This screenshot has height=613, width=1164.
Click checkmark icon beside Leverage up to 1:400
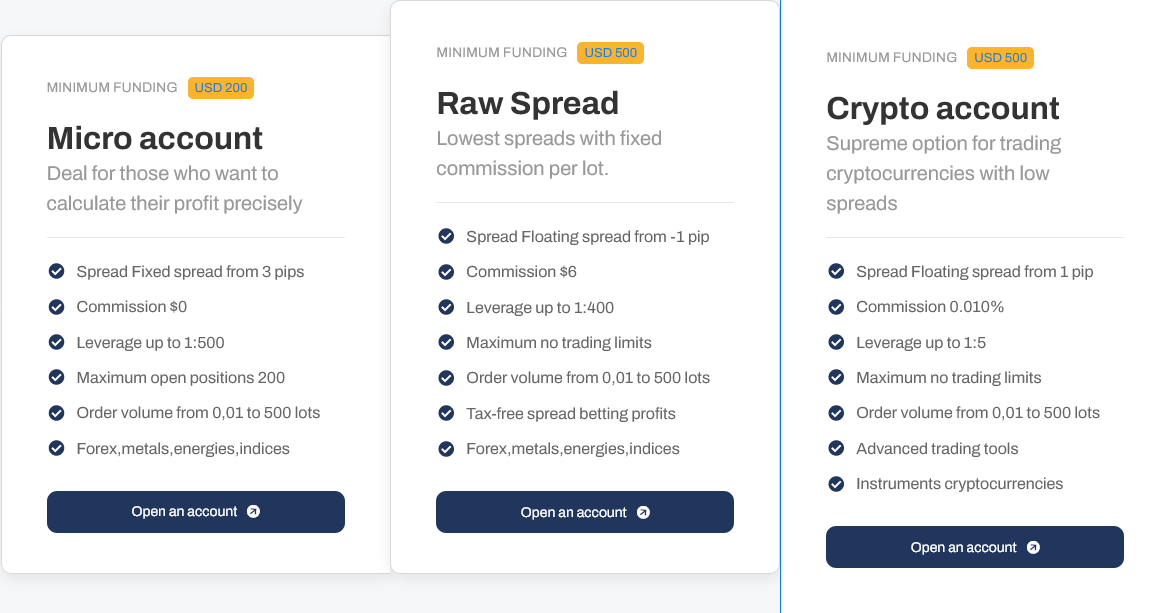pos(446,307)
